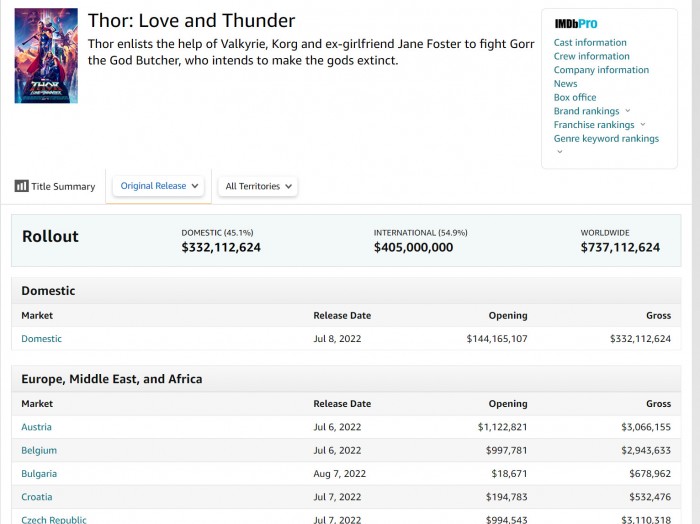700x524 pixels.
Task: Expand the Brand rankings chevron
Action: (627, 111)
